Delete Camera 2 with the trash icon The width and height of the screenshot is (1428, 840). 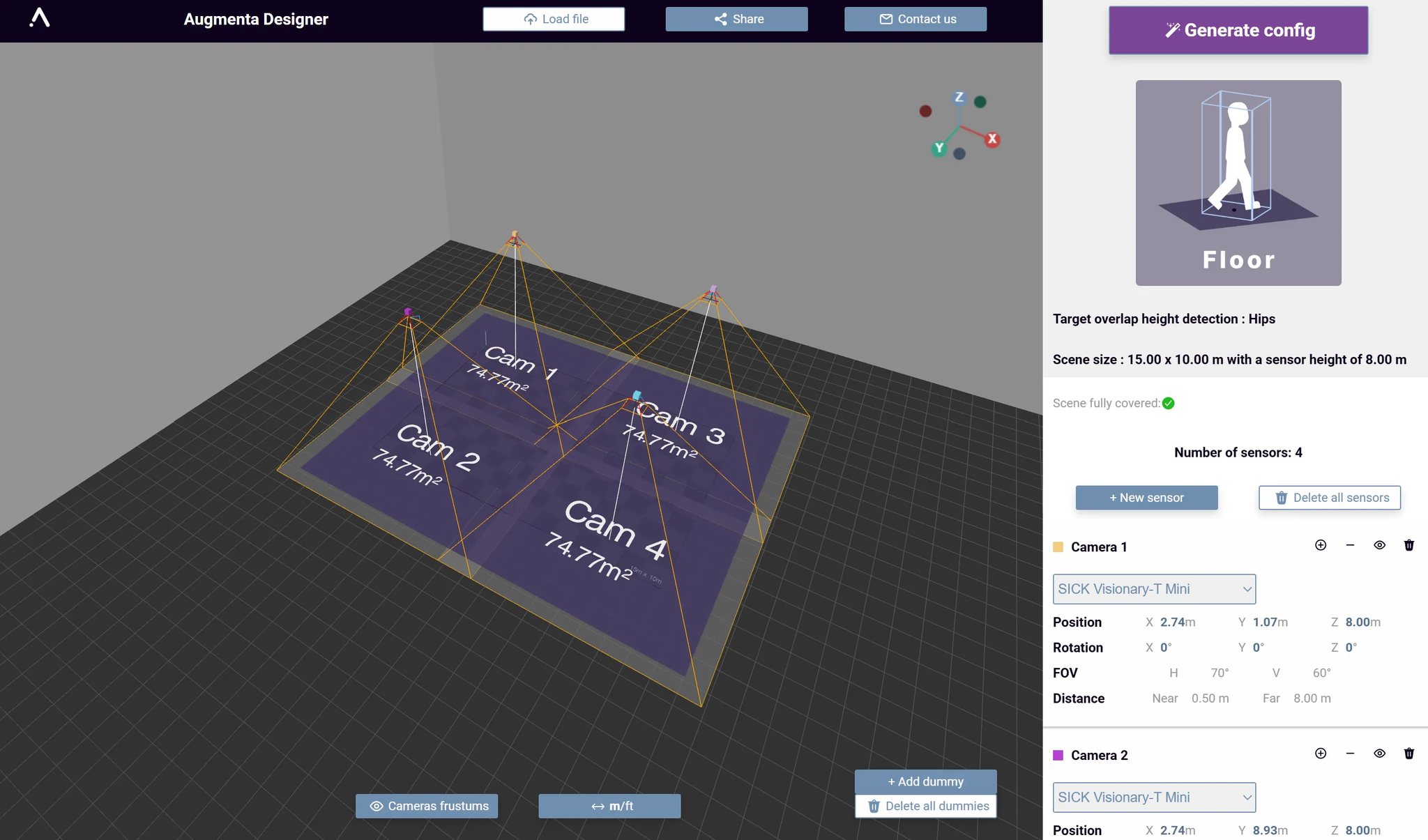[x=1408, y=754]
